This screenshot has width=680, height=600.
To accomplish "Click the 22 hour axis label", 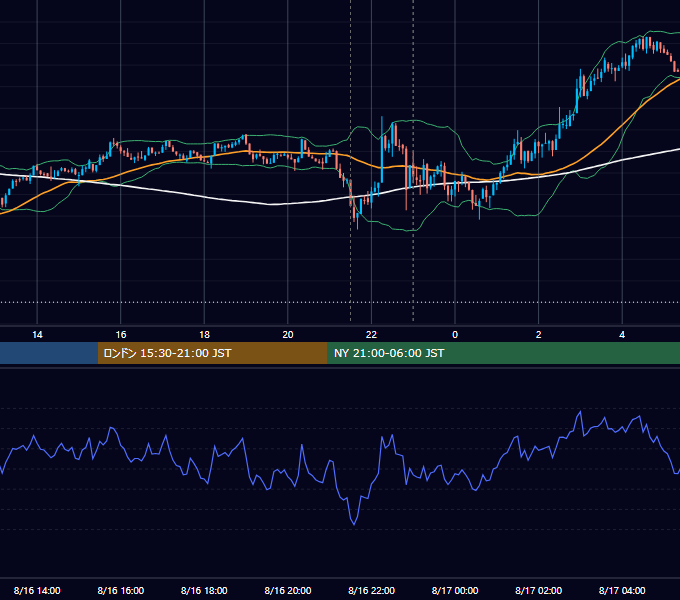I will (371, 335).
